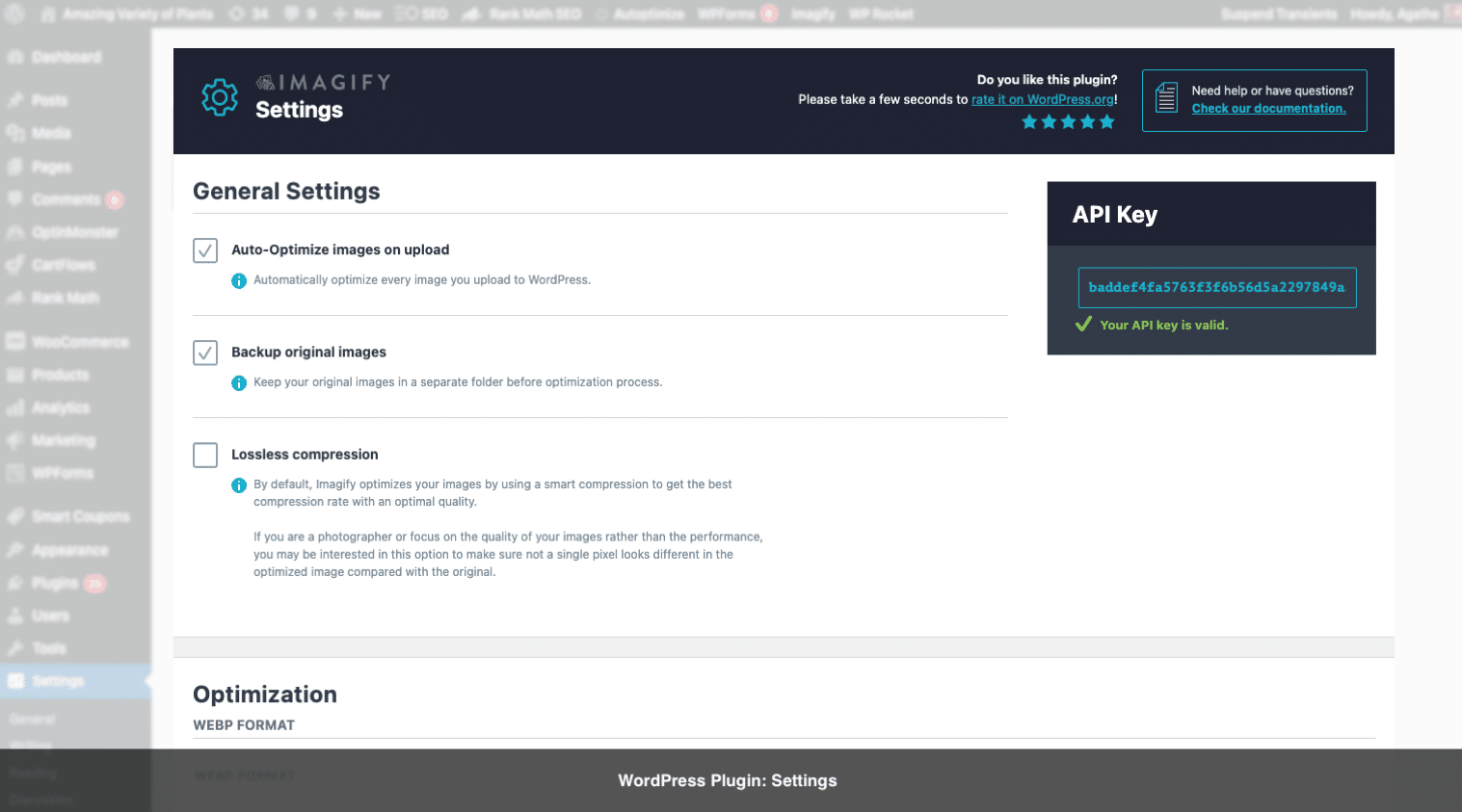Click the Imagify logo in header

[x=323, y=82]
